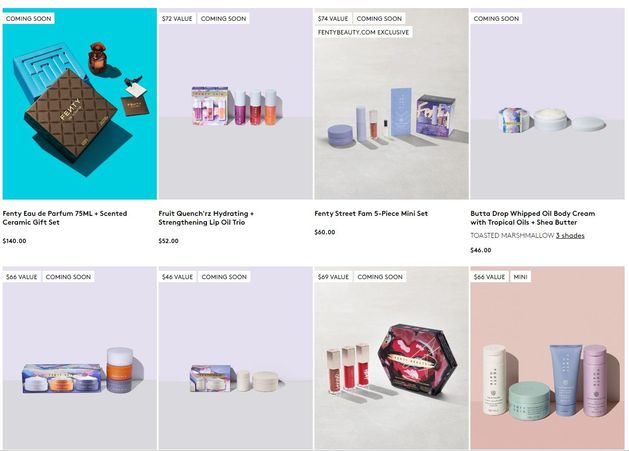Click the $74 VALUE badge
The height and width of the screenshot is (451, 629).
click(x=333, y=18)
